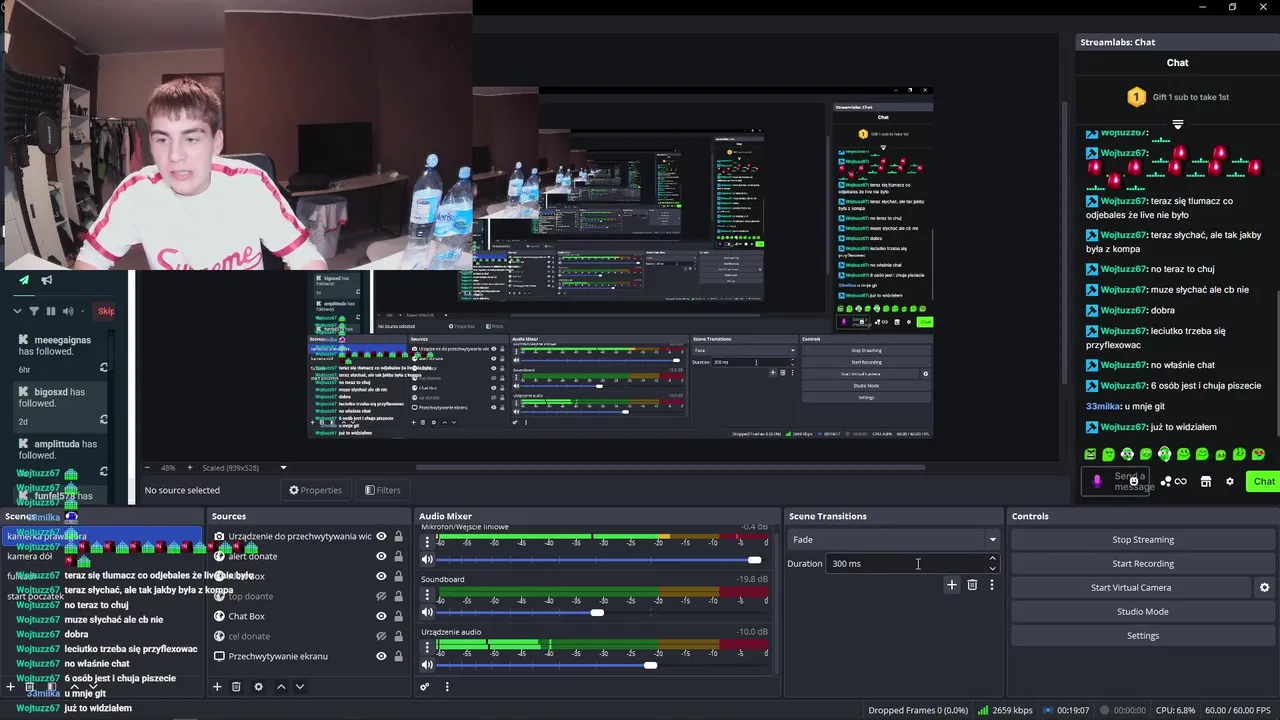Unlock the alert donate source
This screenshot has height=720, width=1280.
(x=398, y=556)
